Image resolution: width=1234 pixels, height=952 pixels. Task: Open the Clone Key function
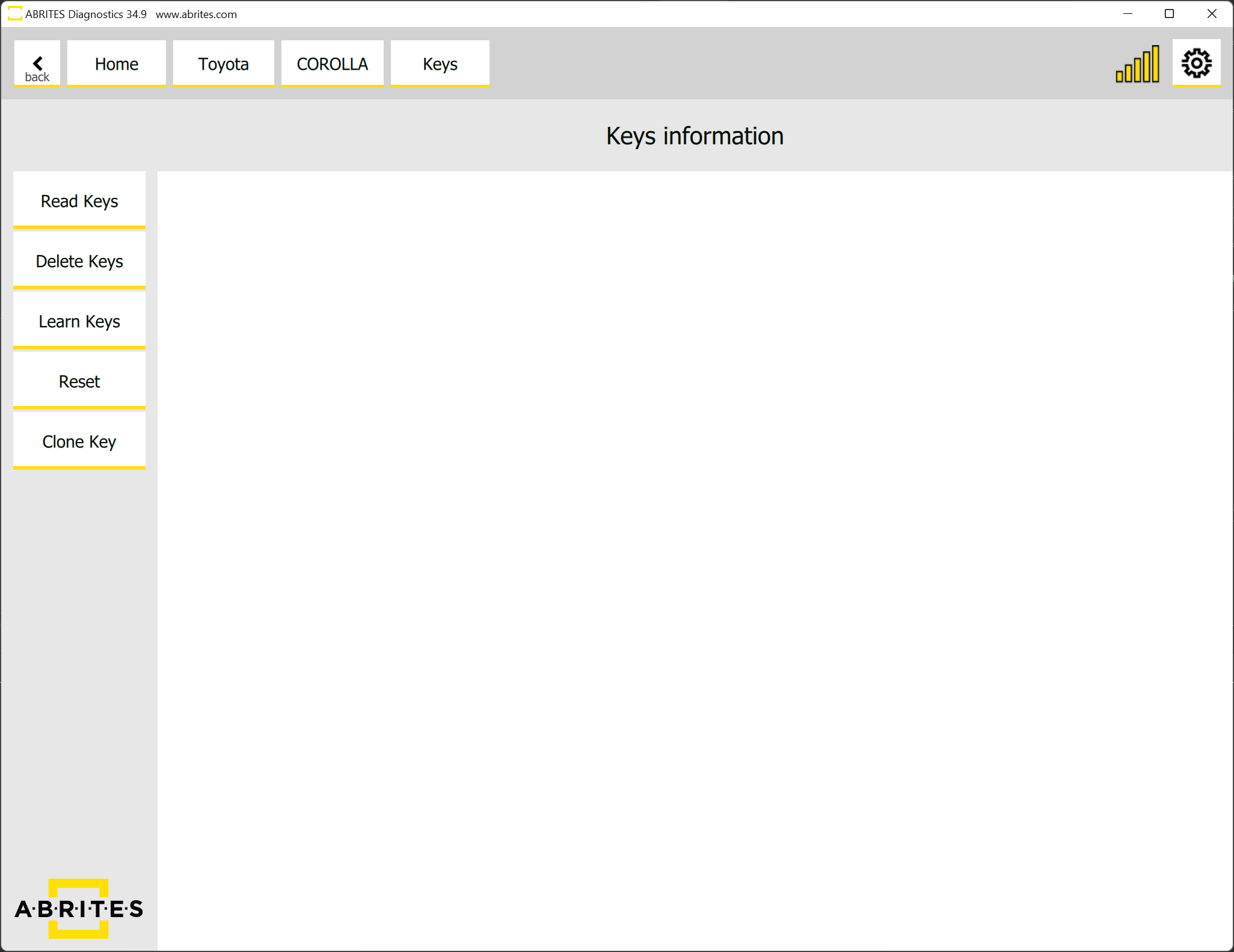(79, 441)
